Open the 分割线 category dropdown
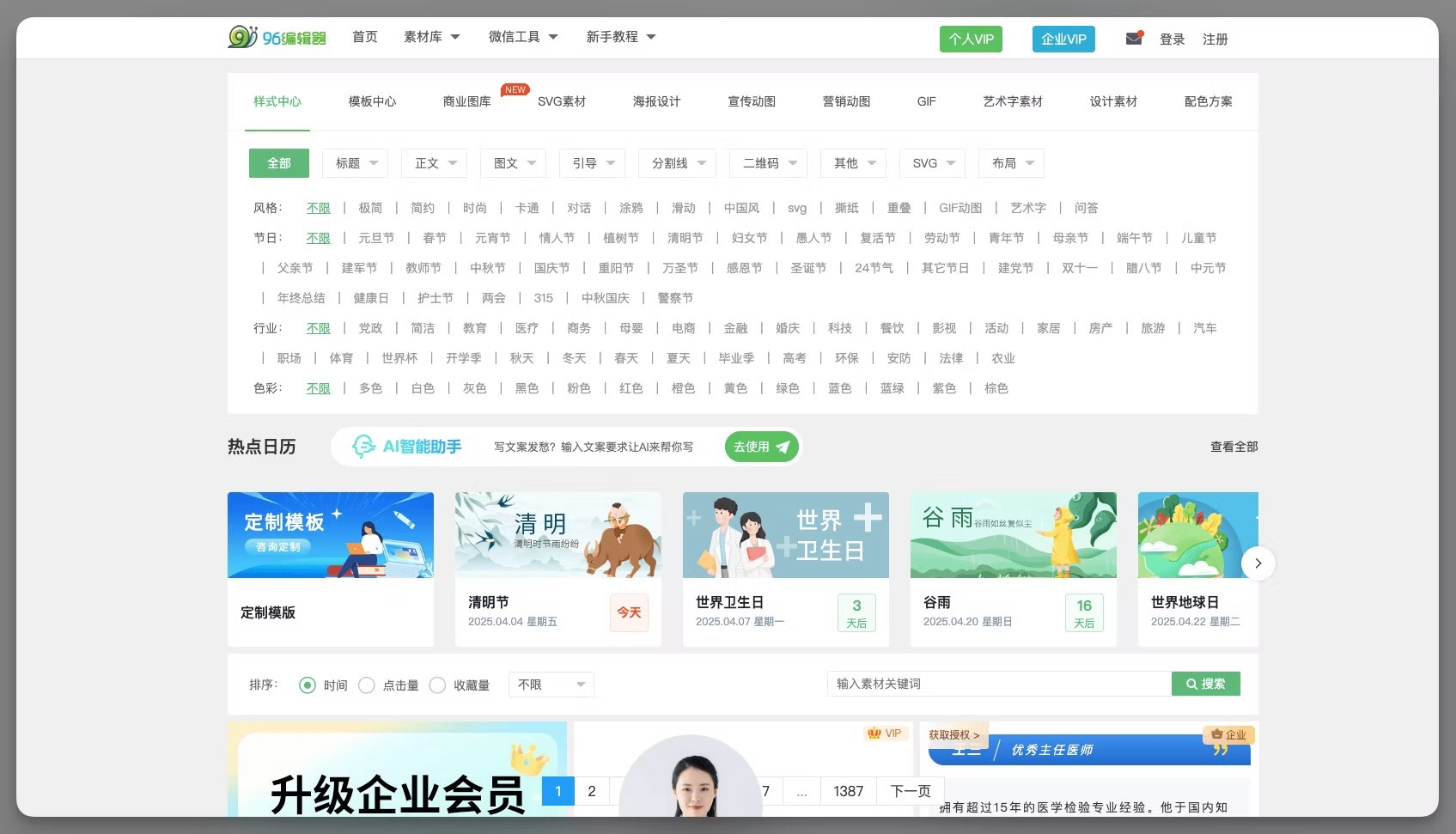The width and height of the screenshot is (1456, 834). 678,163
